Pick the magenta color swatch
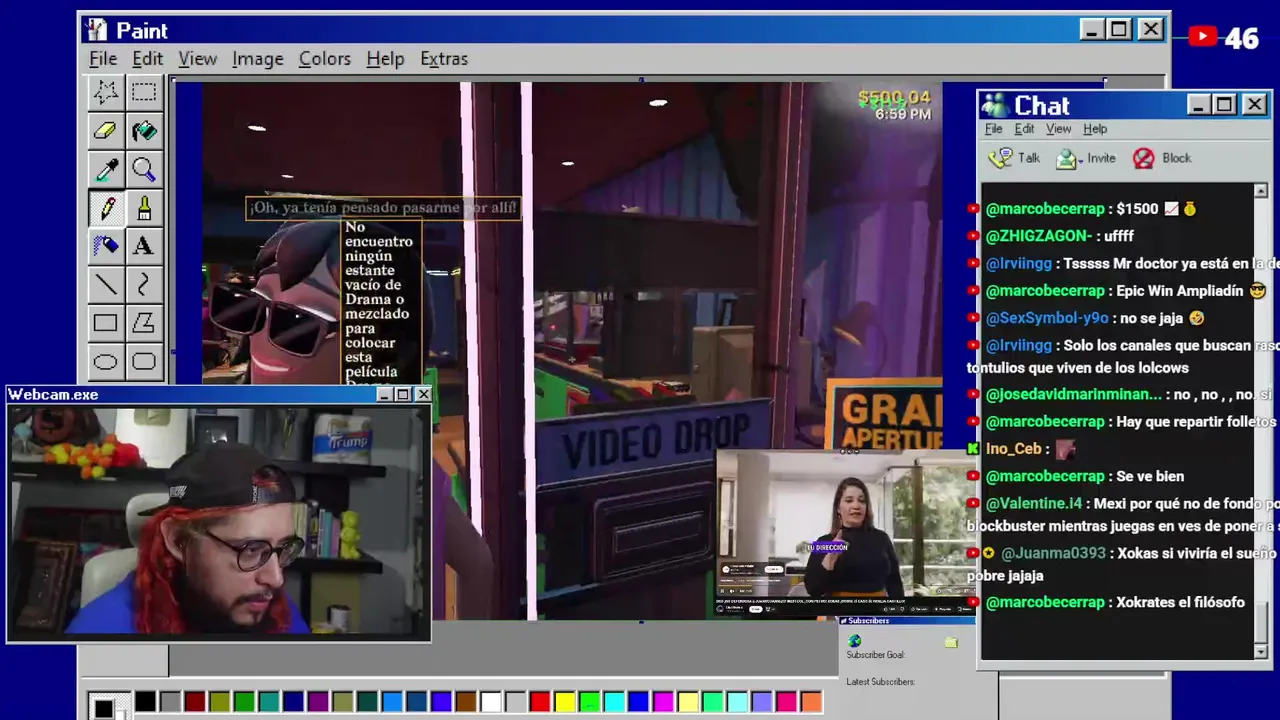The image size is (1280, 720). pos(663,702)
